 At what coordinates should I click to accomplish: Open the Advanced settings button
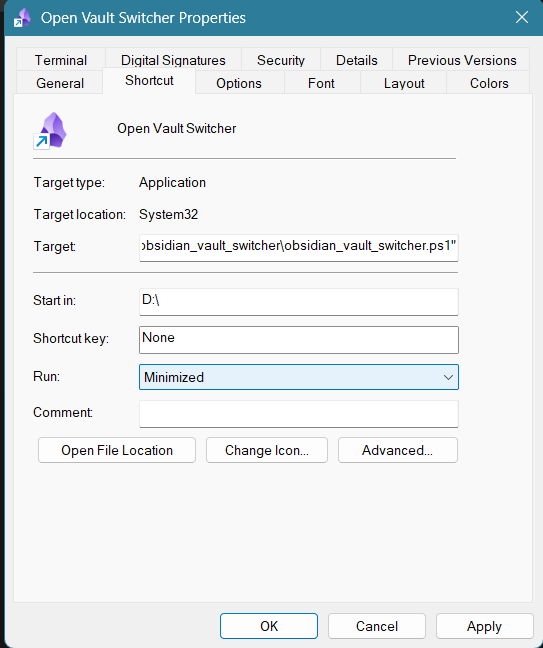398,450
